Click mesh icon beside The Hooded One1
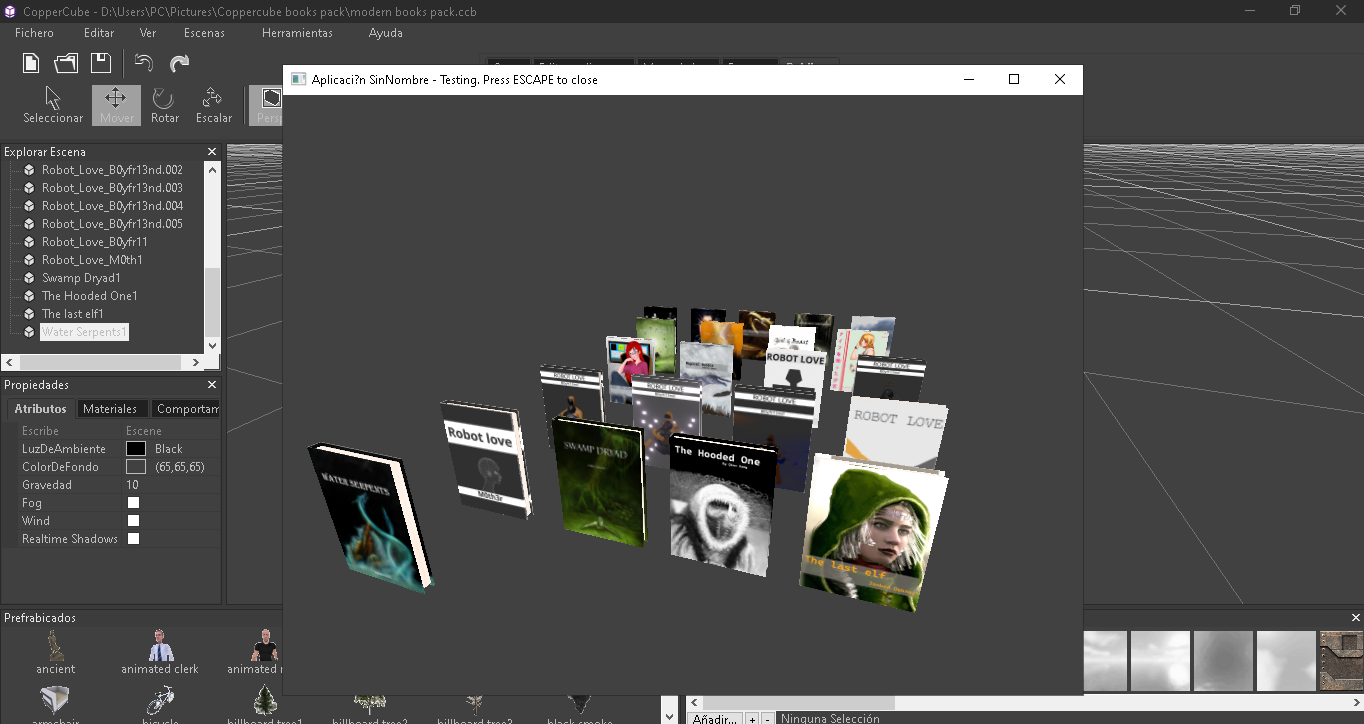Screen dimensions: 1364x724 (30, 296)
